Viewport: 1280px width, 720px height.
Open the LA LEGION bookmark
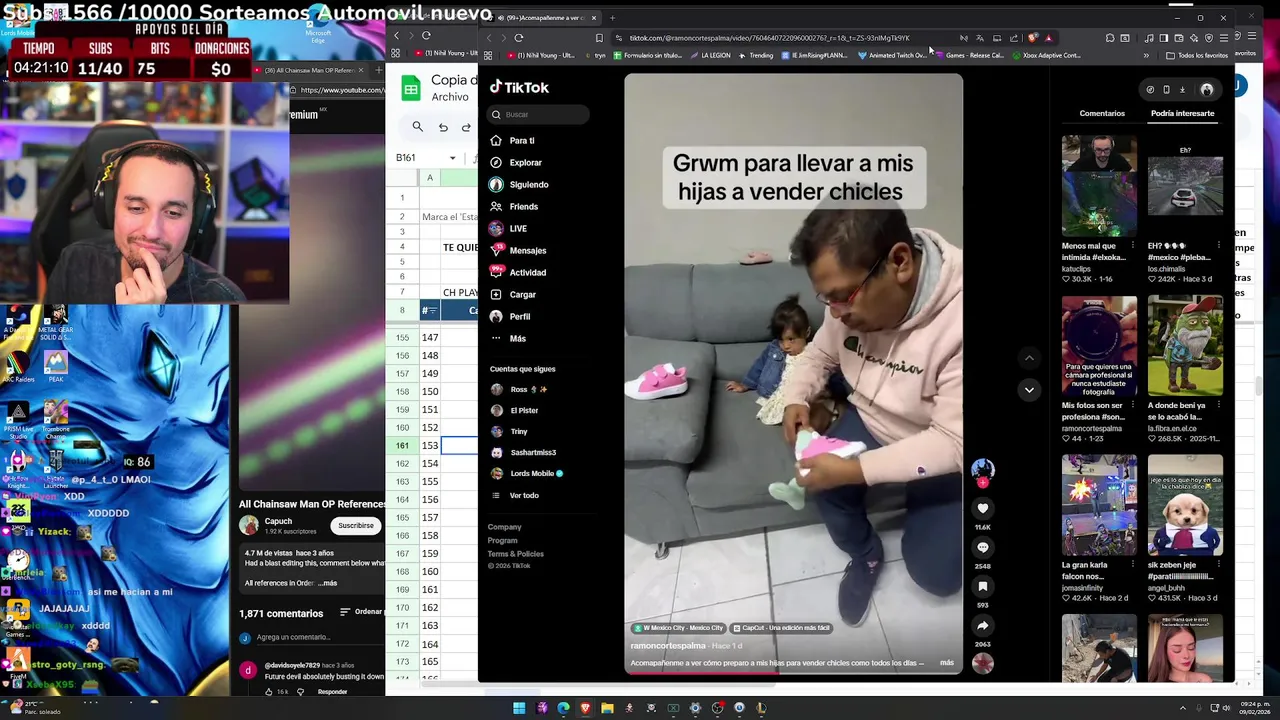point(711,55)
